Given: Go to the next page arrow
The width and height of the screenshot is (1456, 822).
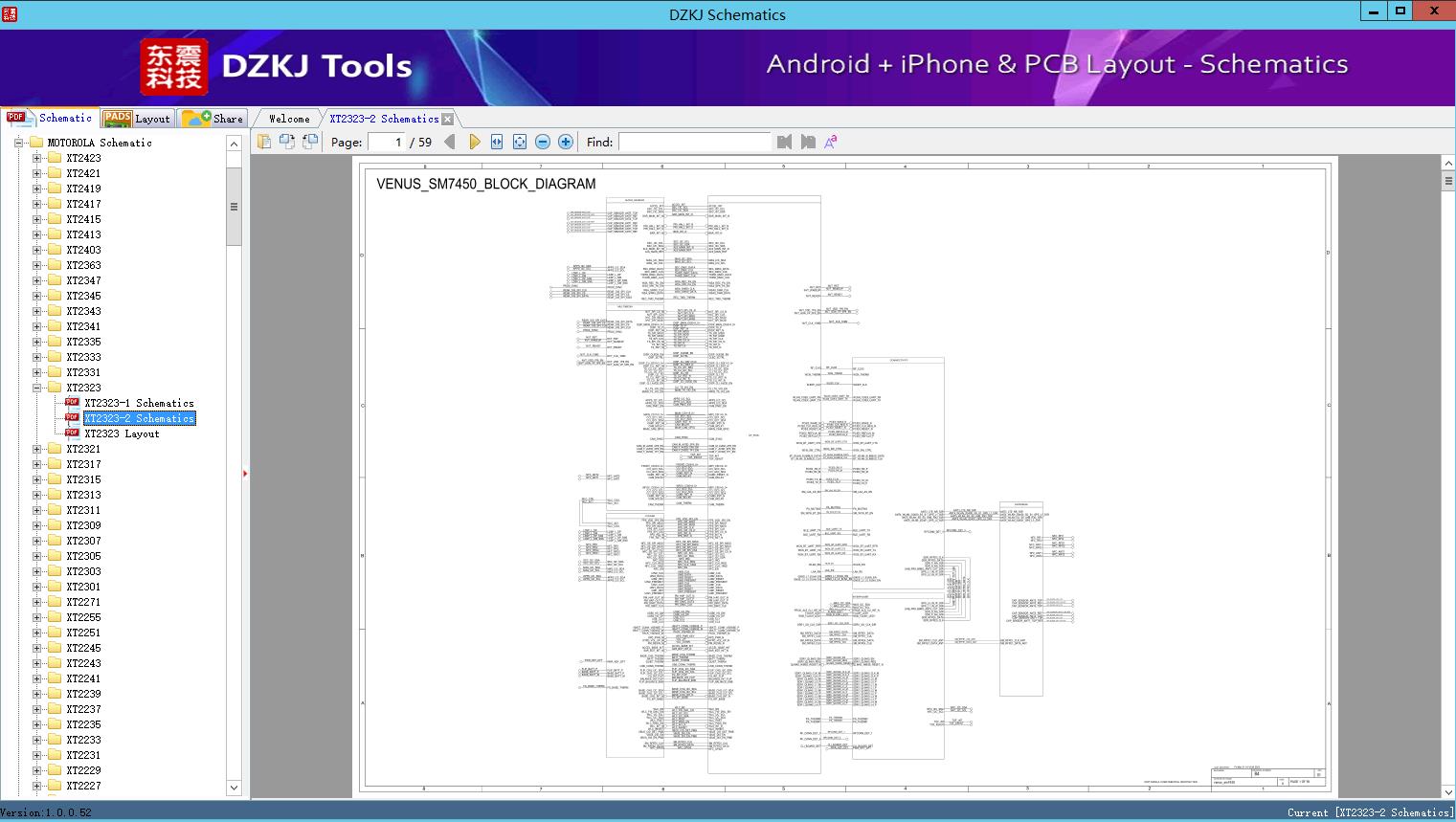Looking at the screenshot, I should click(x=475, y=142).
